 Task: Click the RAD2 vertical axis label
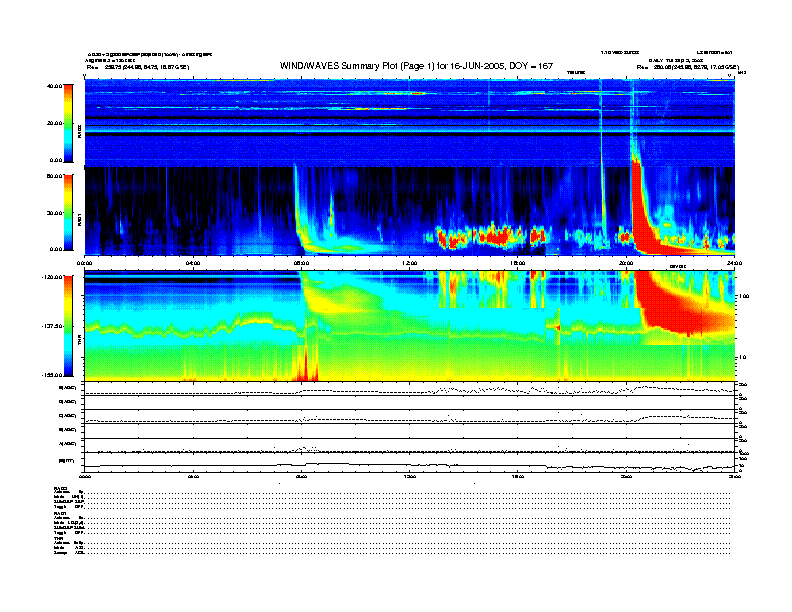[79, 131]
